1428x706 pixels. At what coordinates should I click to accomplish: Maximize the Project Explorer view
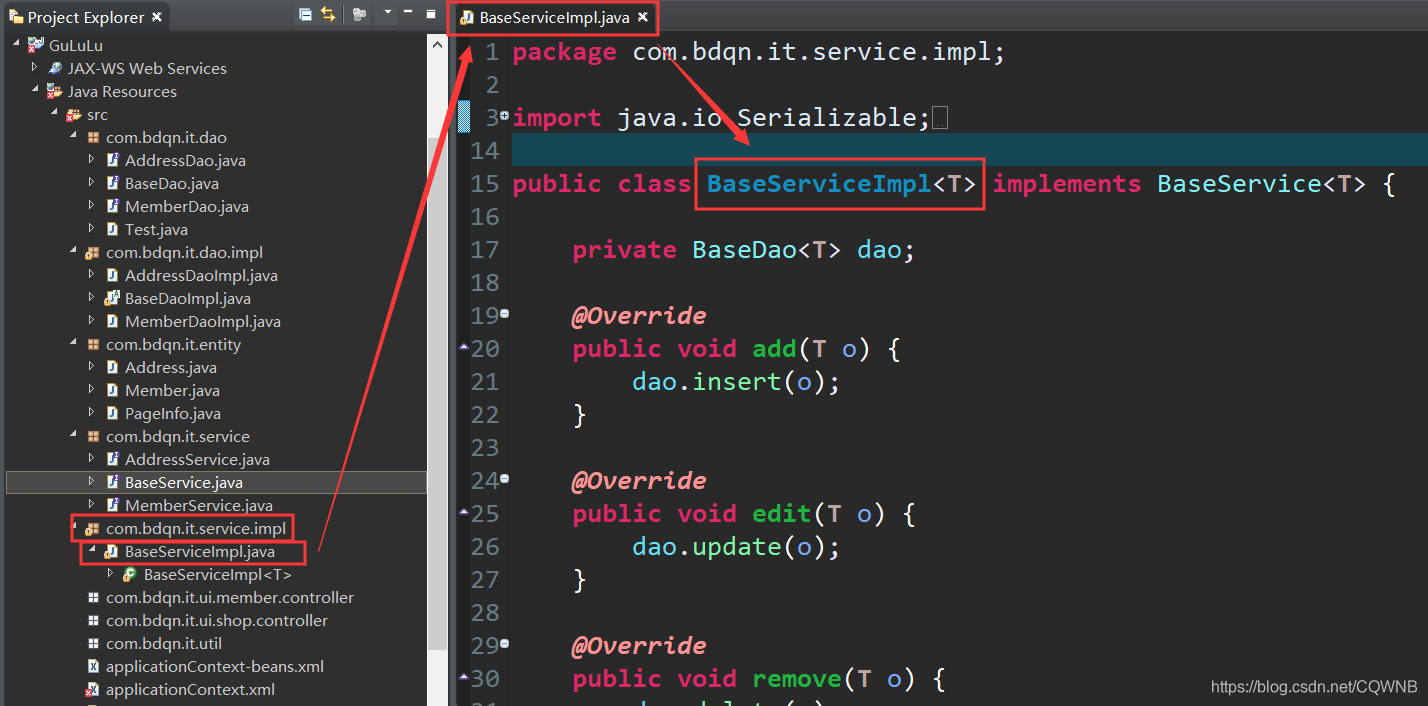click(431, 13)
